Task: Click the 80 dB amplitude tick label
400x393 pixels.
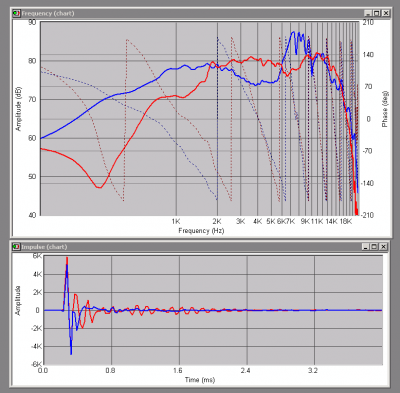Action: point(32,61)
